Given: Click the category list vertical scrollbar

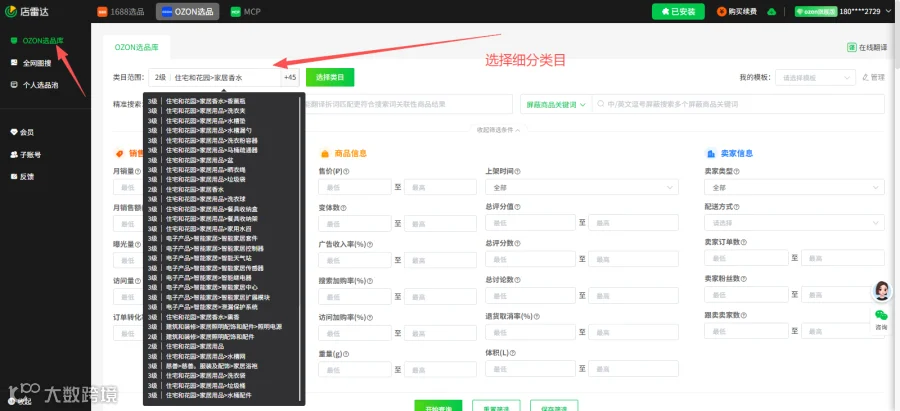Looking at the screenshot, I should click(x=301, y=248).
